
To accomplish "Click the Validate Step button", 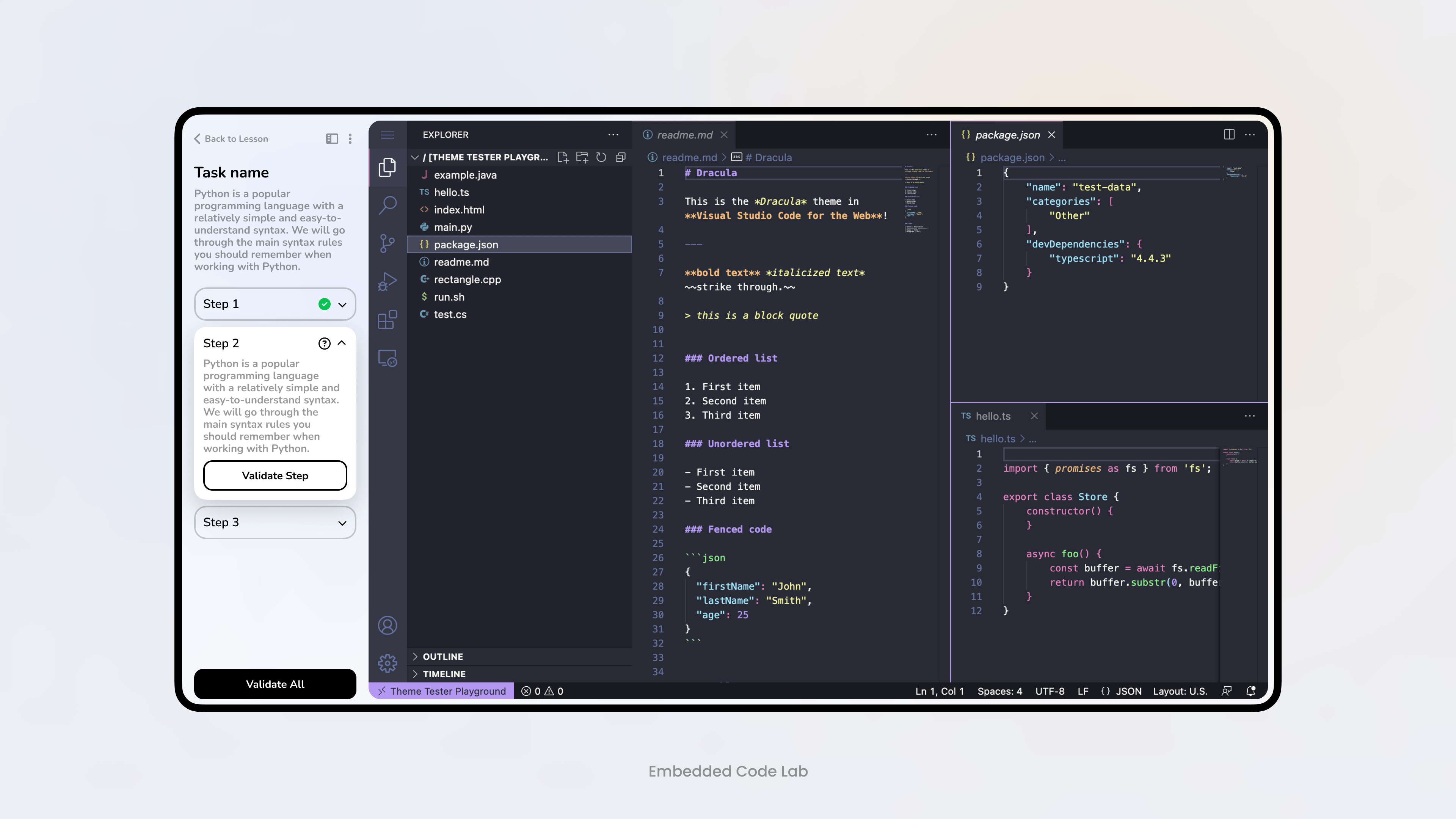I will coord(275,475).
